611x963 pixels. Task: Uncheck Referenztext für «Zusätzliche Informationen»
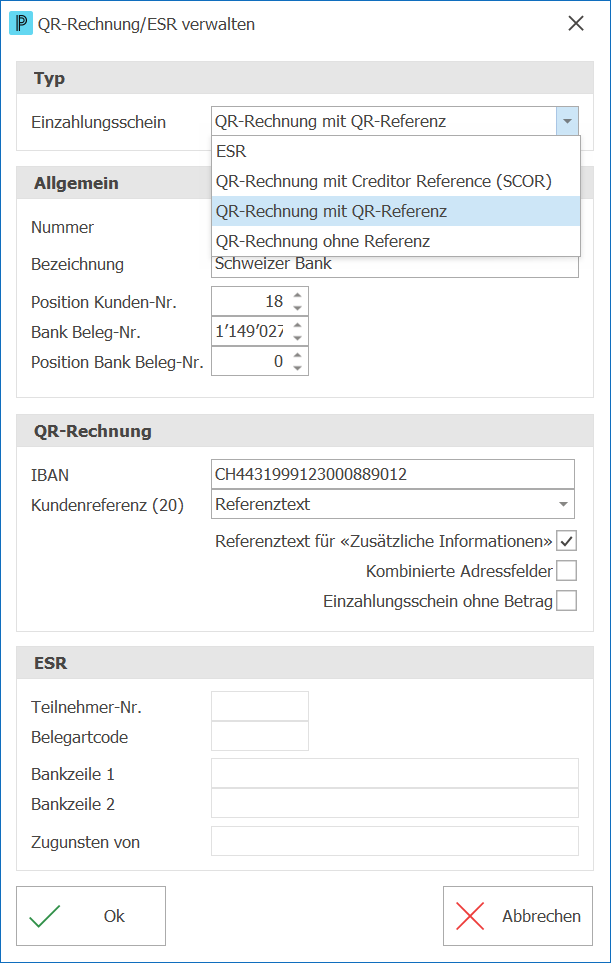pos(567,541)
